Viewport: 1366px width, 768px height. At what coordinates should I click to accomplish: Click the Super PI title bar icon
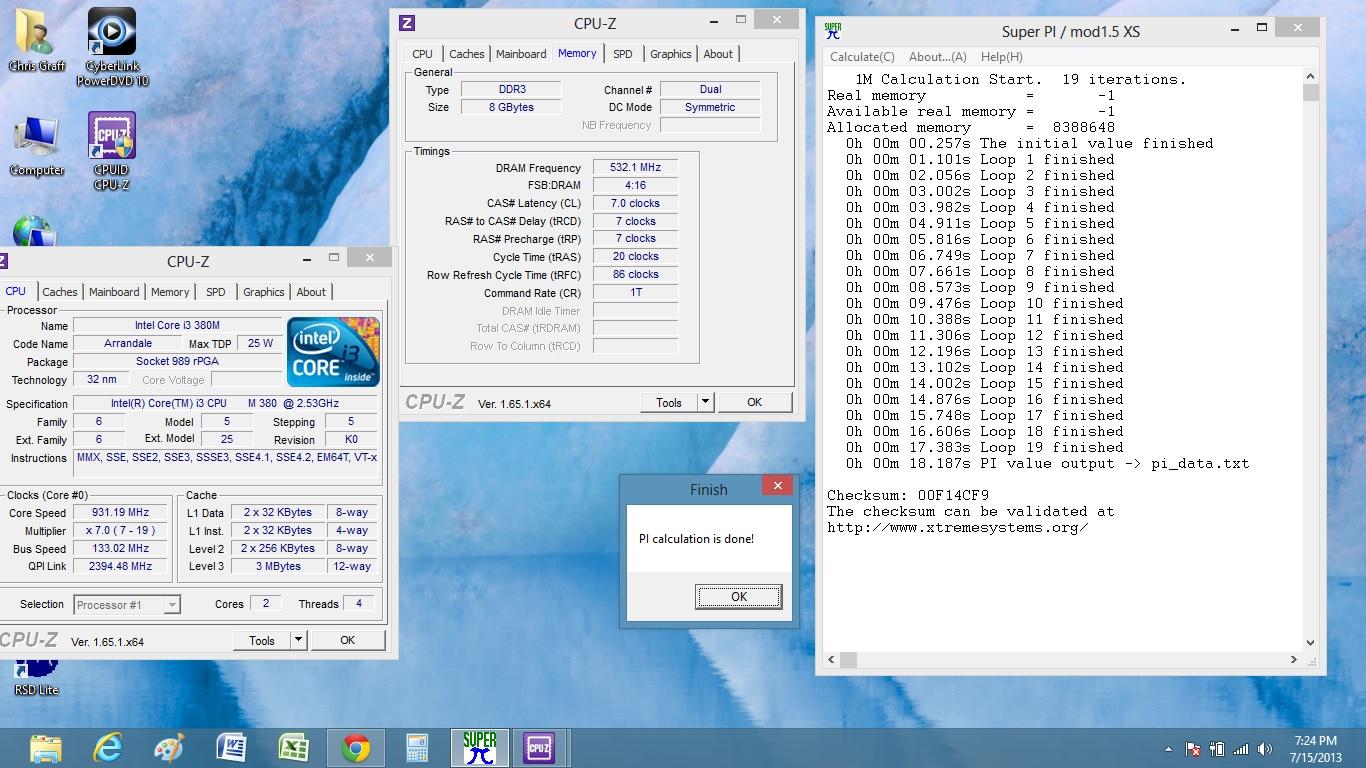(x=833, y=31)
